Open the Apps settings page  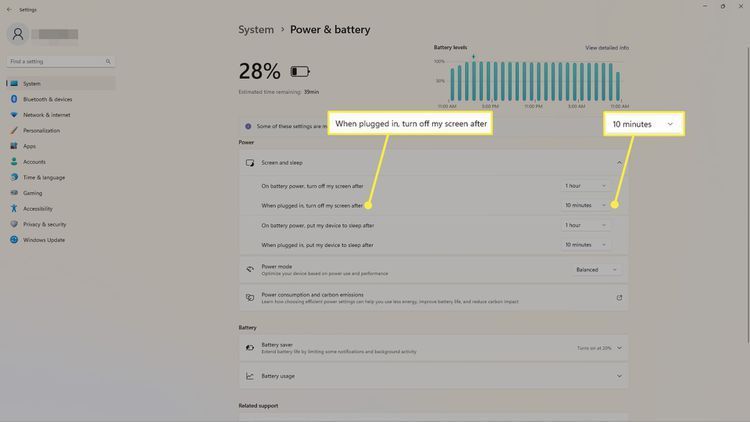click(x=29, y=146)
